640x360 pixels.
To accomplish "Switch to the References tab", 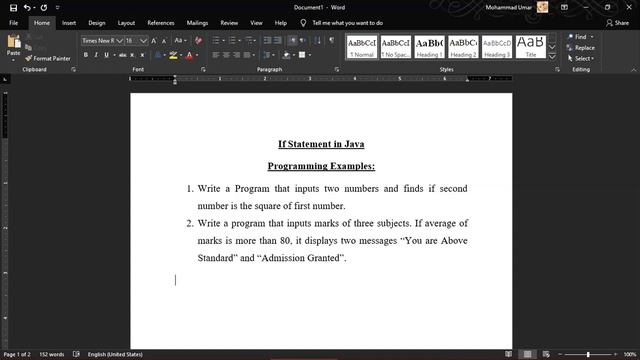I will 161,23.
